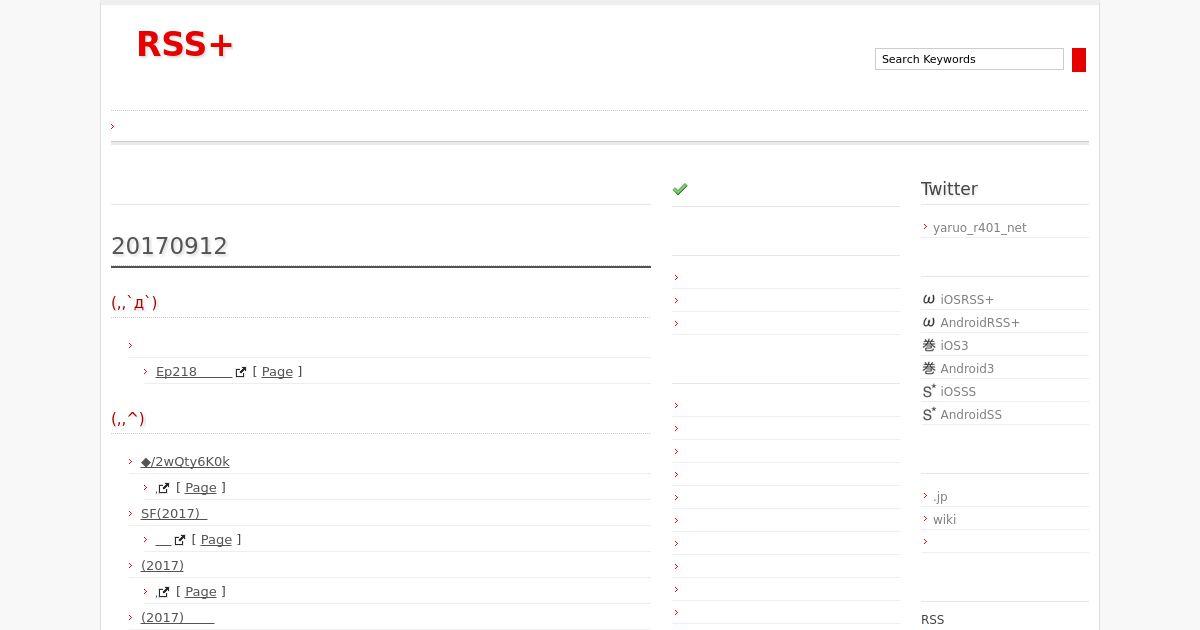Open the ◆/2wQty6K0k author link
Image resolution: width=1200 pixels, height=630 pixels.
(185, 462)
